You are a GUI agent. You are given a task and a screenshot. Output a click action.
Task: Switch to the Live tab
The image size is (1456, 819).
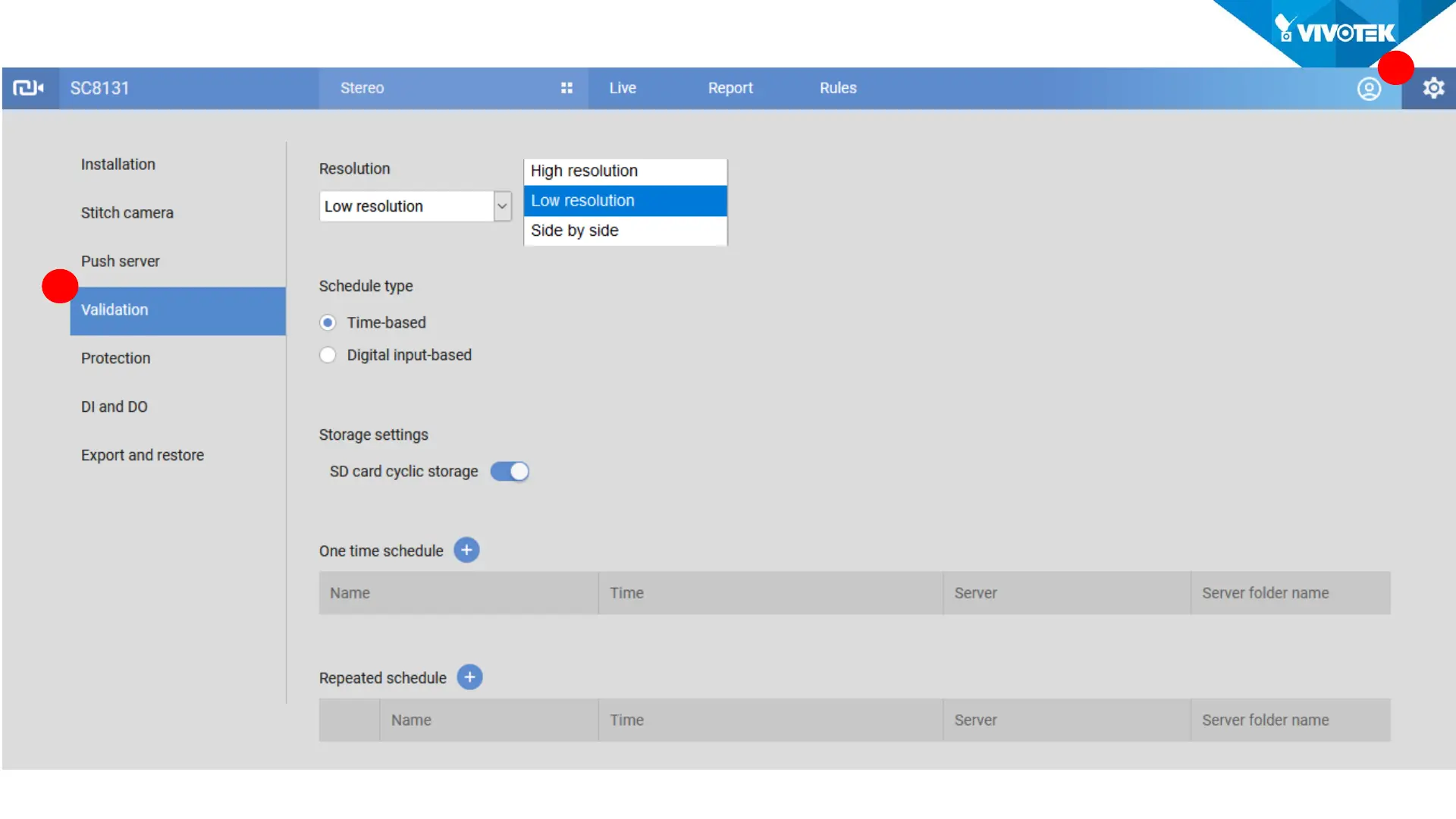point(623,88)
